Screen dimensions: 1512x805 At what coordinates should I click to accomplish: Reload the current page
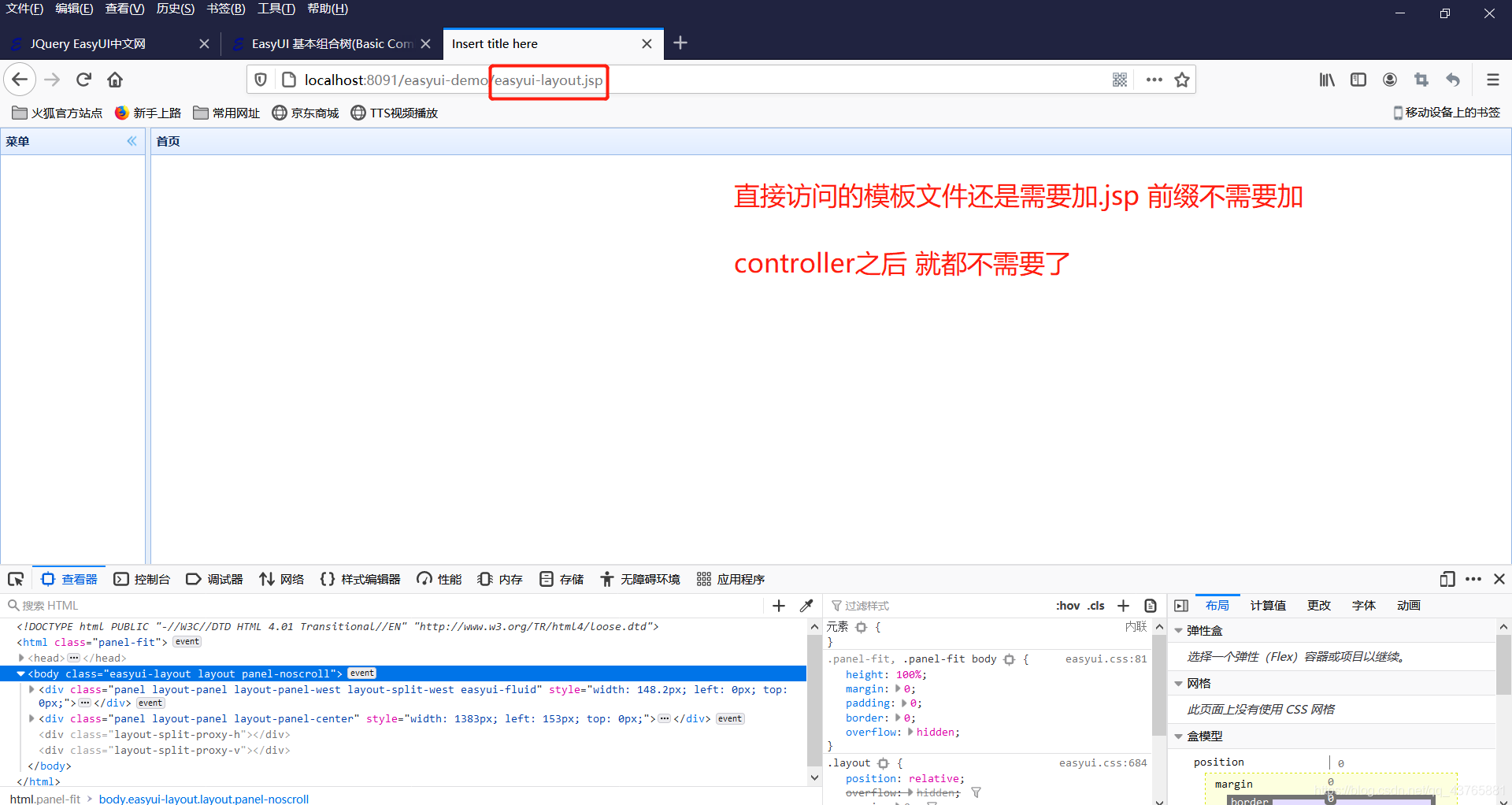coord(84,80)
